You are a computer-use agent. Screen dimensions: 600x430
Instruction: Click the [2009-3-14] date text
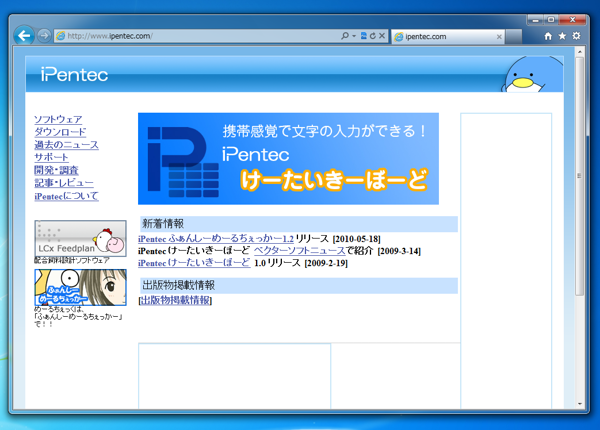(399, 251)
